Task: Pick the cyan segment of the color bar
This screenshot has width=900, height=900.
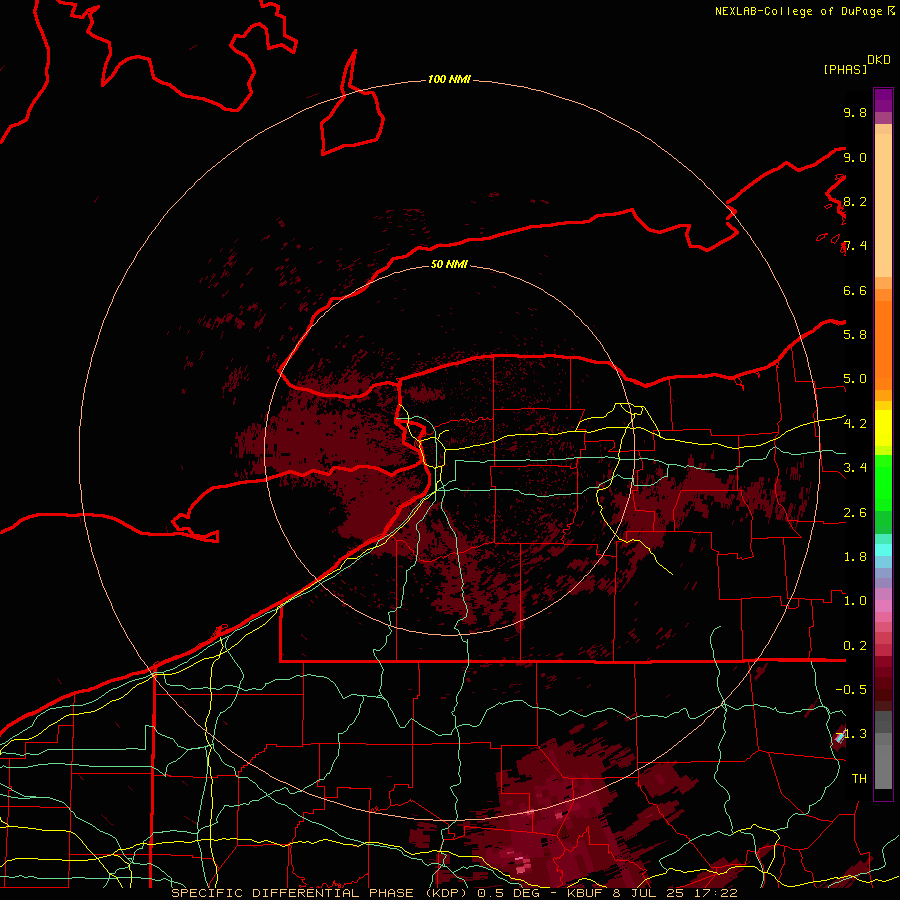Action: pyautogui.click(x=883, y=550)
